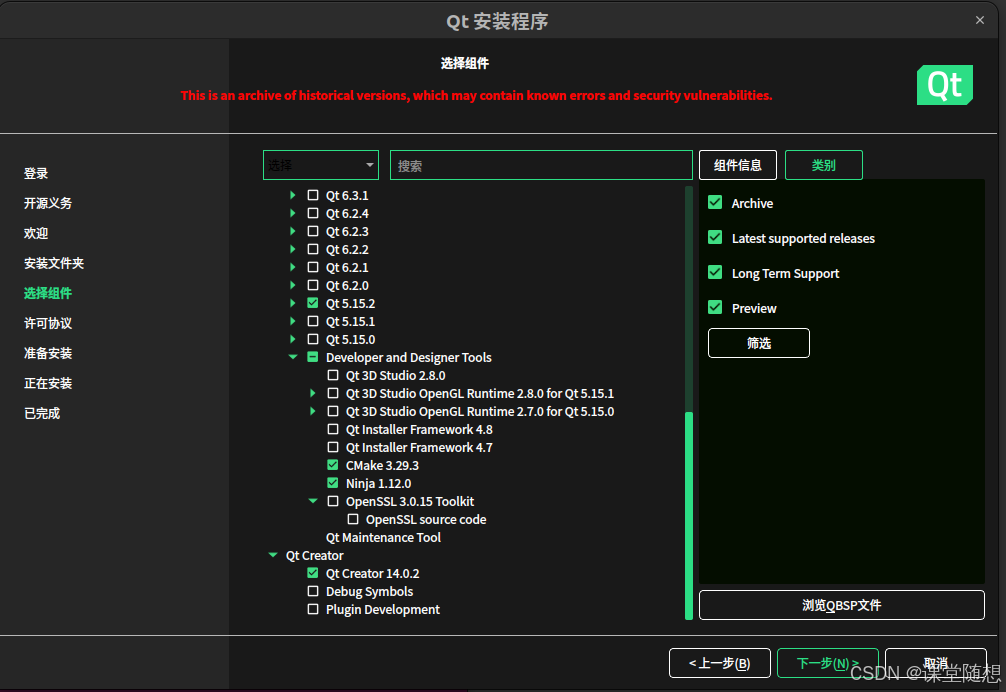1006x692 pixels.
Task: Select the Qt 6.2.1 tree row
Action: [347, 267]
